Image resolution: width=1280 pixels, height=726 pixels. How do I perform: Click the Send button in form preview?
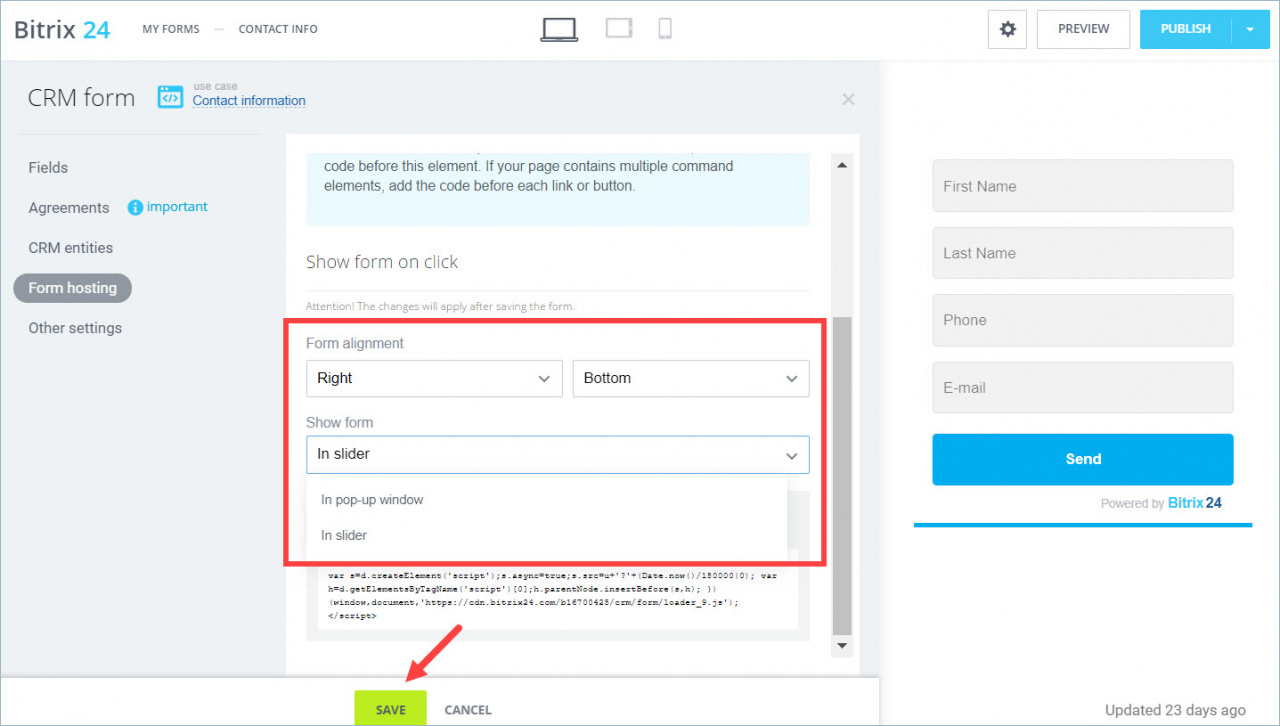click(1083, 460)
